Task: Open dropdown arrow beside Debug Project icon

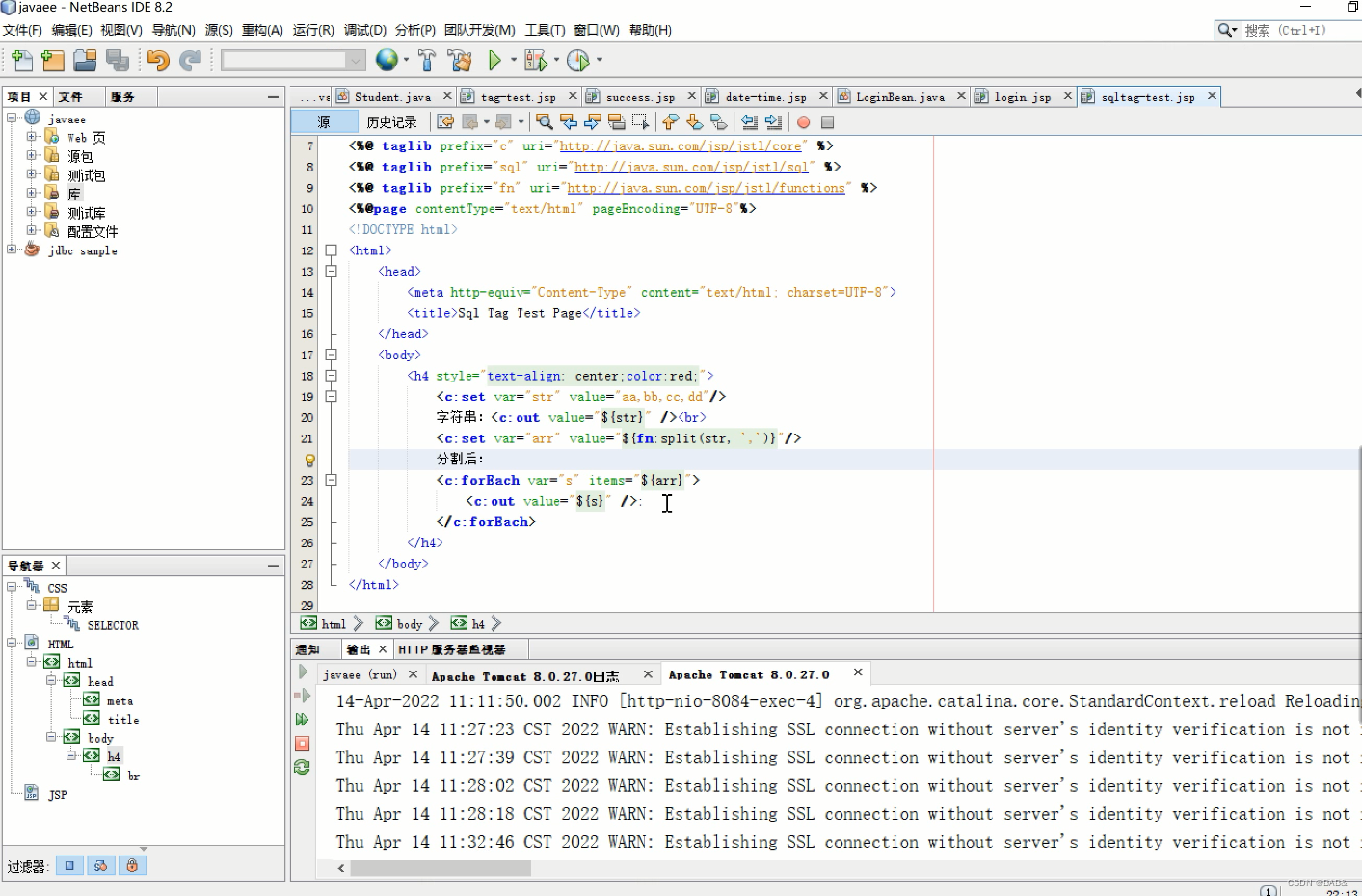Action: [x=556, y=60]
